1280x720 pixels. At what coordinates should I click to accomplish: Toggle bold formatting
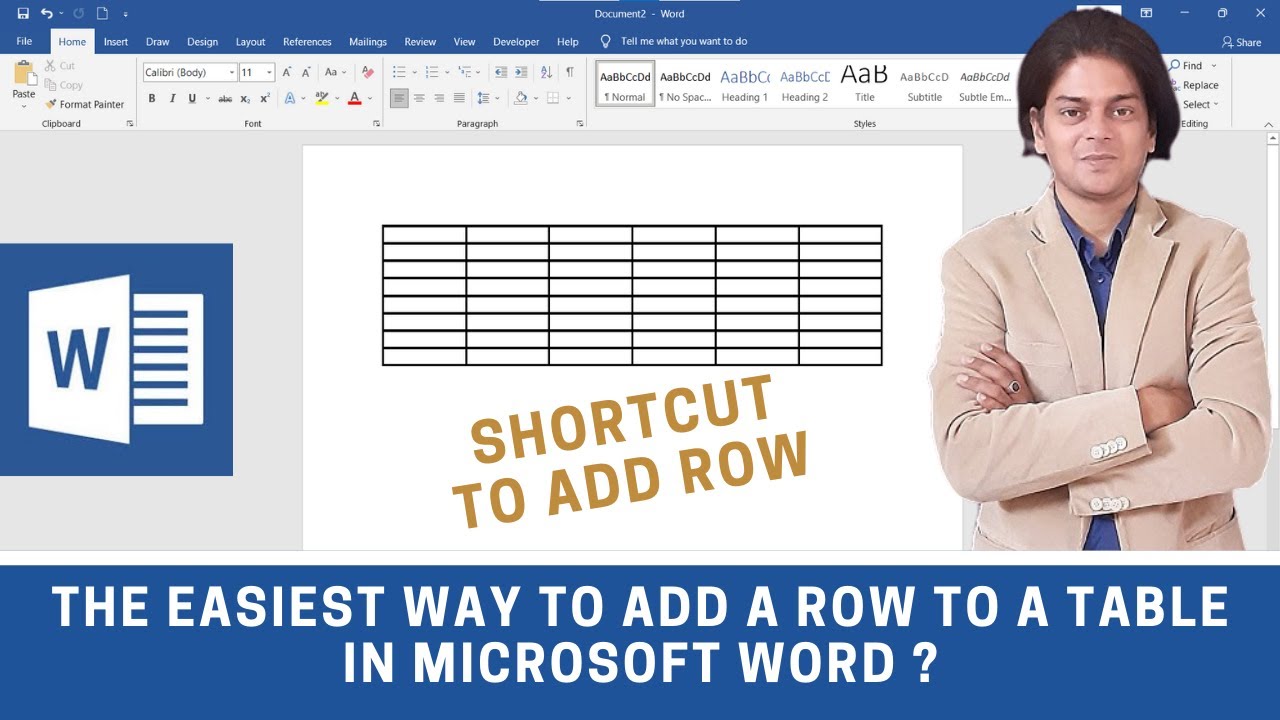point(152,98)
